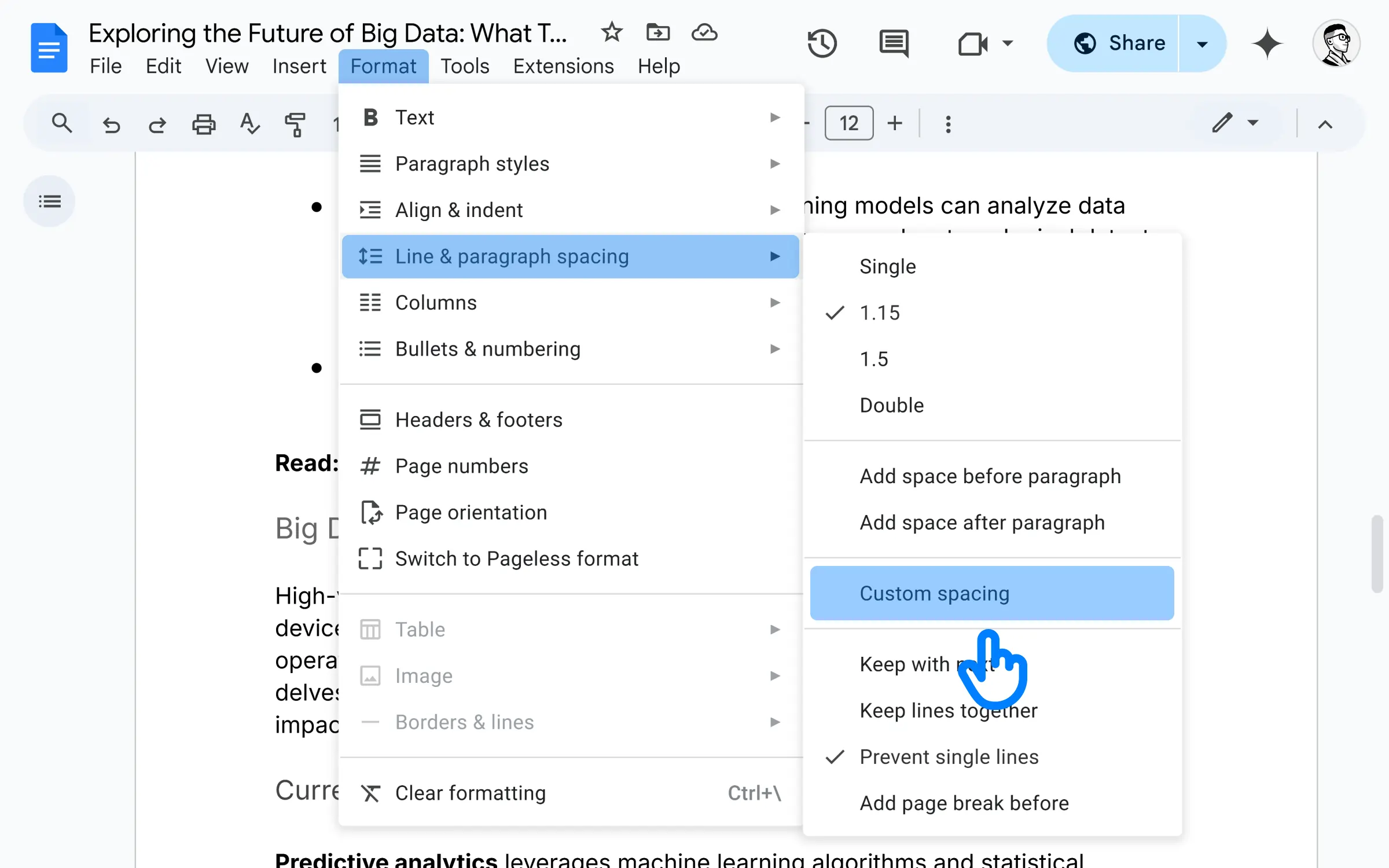Image resolution: width=1389 pixels, height=868 pixels.
Task: Expand Line & paragraph spacing submenu
Action: (571, 256)
